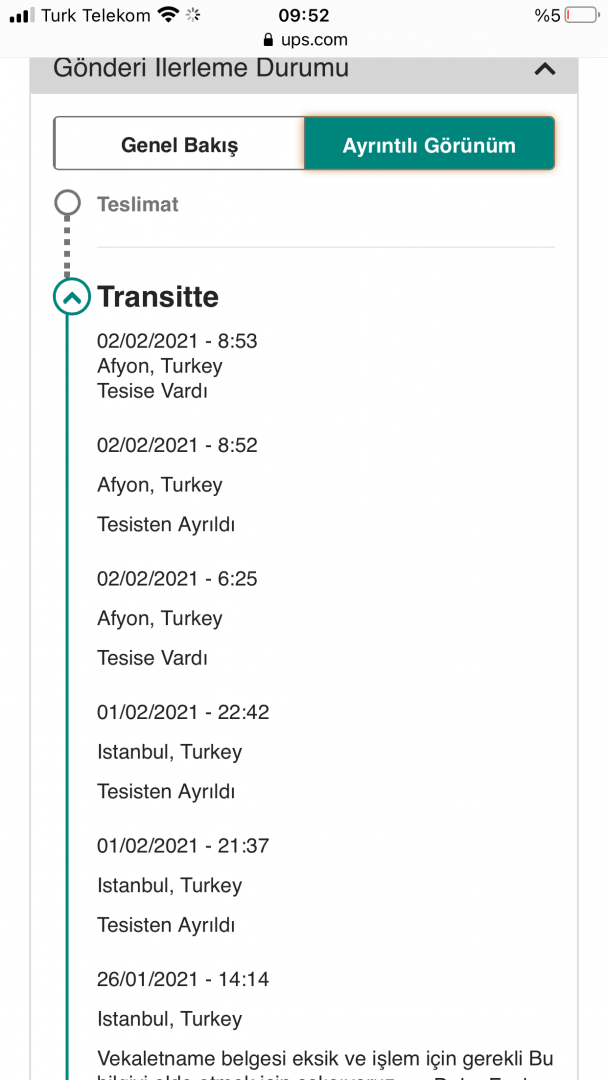Tap the 26/01/2021 - 14:14 entry
Viewport: 608px width, 1080px height.
183,980
